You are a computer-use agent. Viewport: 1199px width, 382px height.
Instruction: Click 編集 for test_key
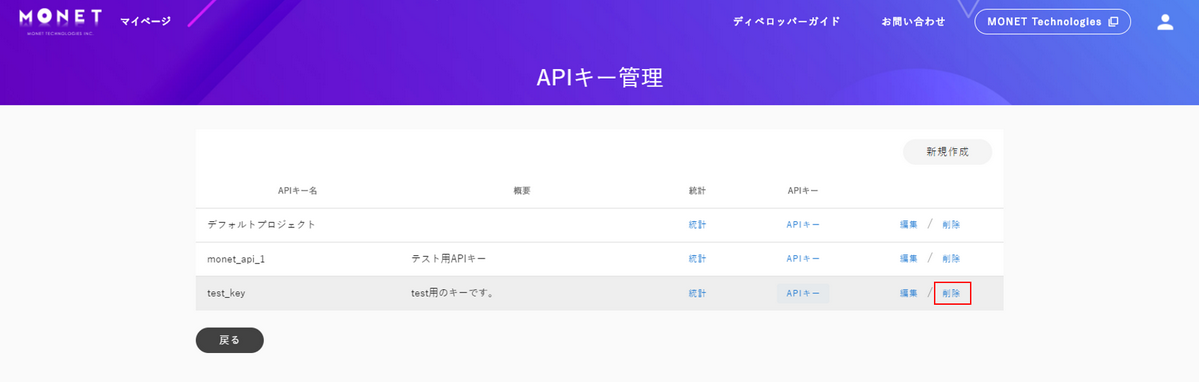click(908, 293)
